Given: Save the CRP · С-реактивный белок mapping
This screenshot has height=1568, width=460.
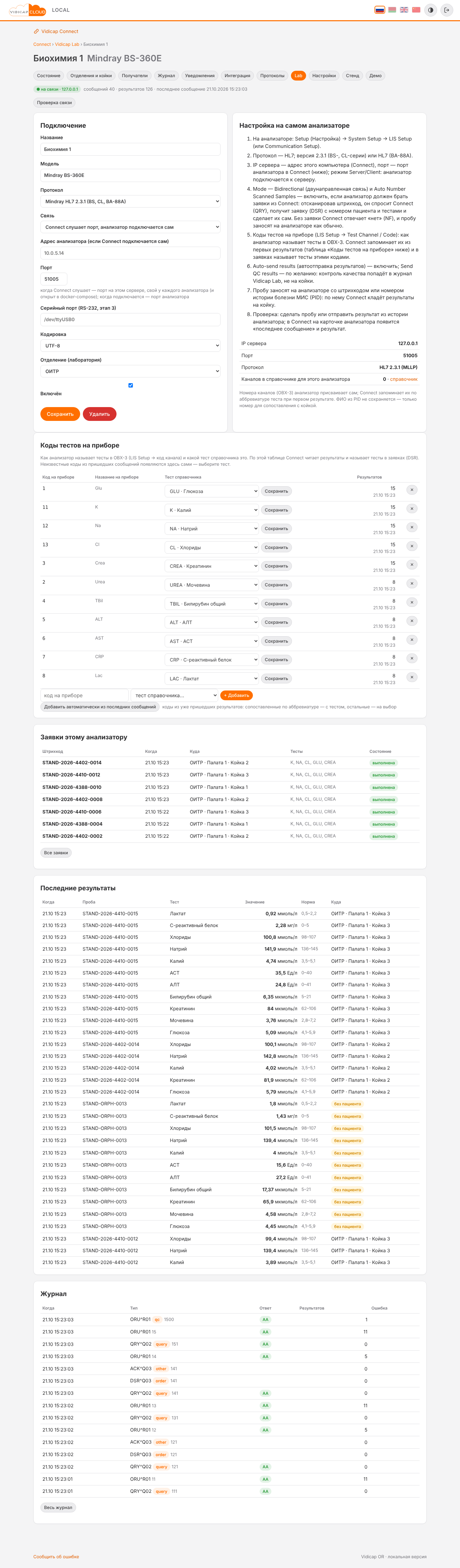Looking at the screenshot, I should click(x=276, y=660).
